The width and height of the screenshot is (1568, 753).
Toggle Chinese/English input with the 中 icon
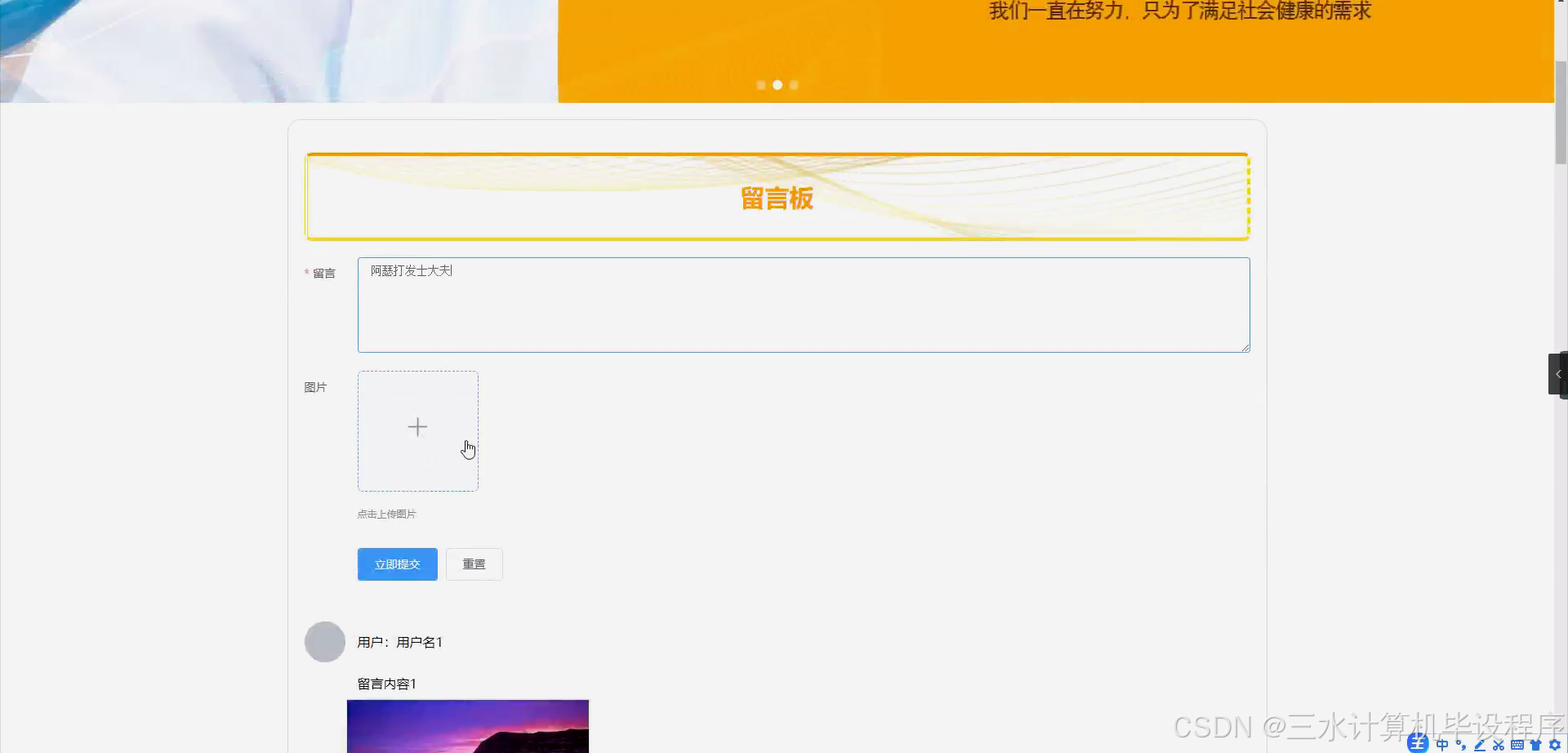[1442, 744]
